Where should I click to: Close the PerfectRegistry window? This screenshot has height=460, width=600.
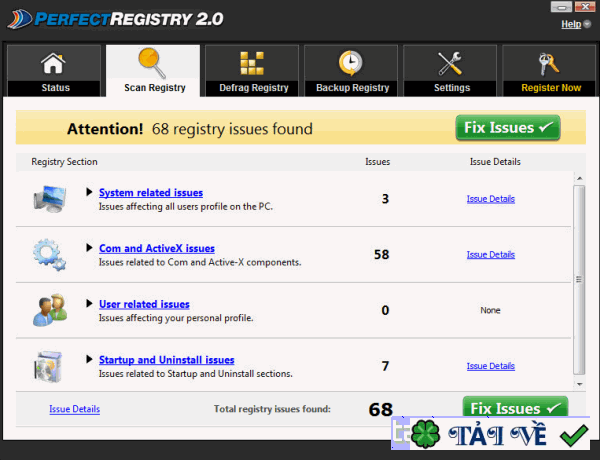(x=585, y=7)
